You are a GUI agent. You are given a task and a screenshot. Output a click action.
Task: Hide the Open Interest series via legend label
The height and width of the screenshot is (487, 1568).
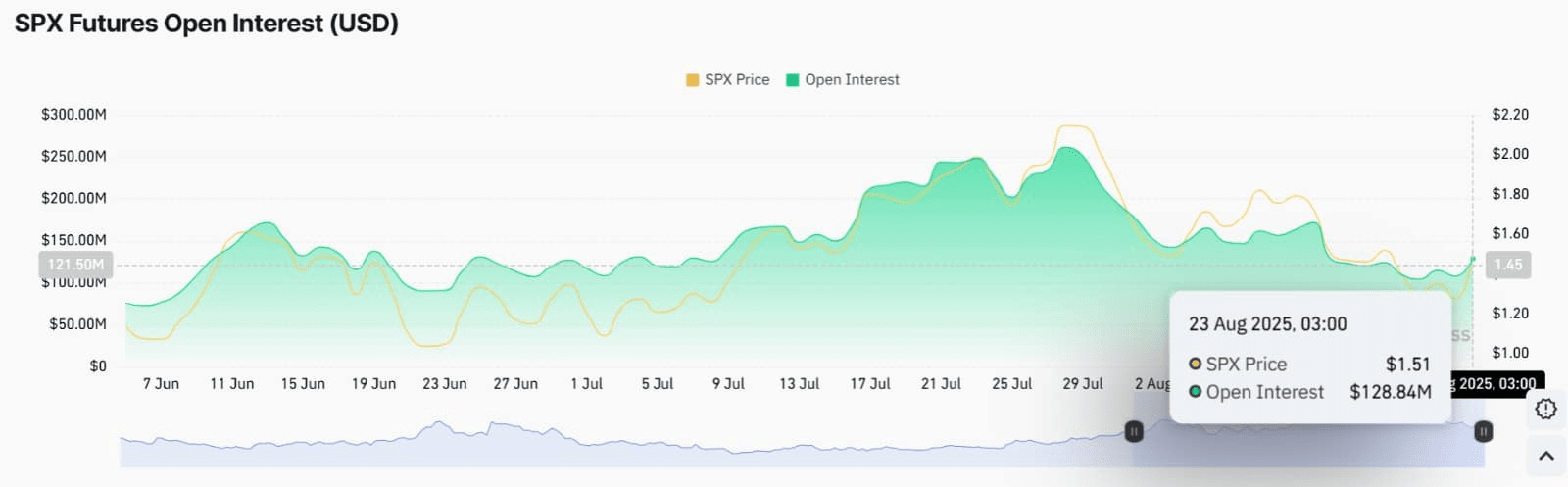point(852,80)
